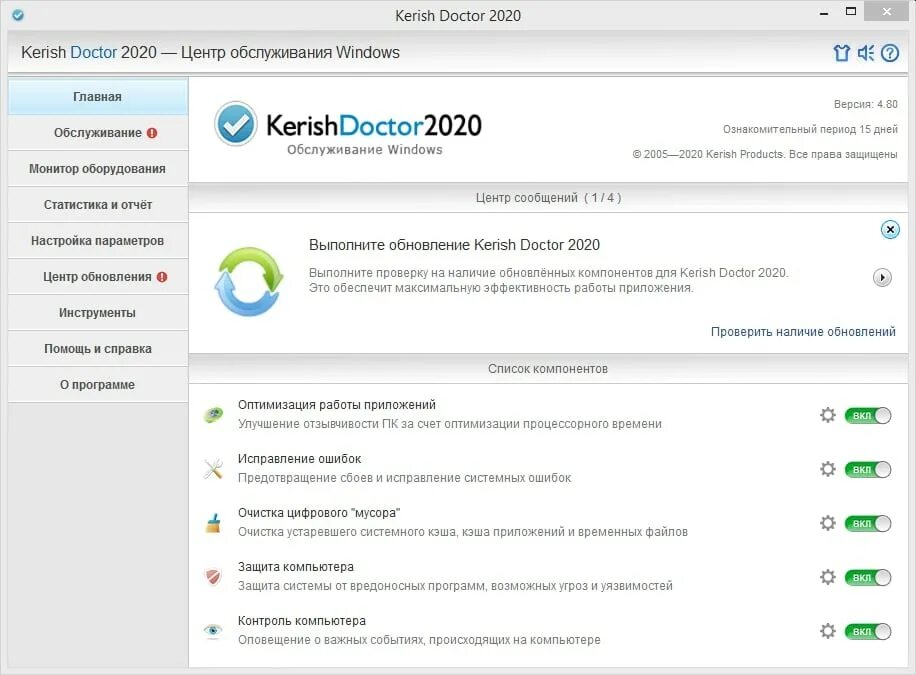
Task: Click the Очистка цифрового "мусора" title
Action: tap(319, 513)
